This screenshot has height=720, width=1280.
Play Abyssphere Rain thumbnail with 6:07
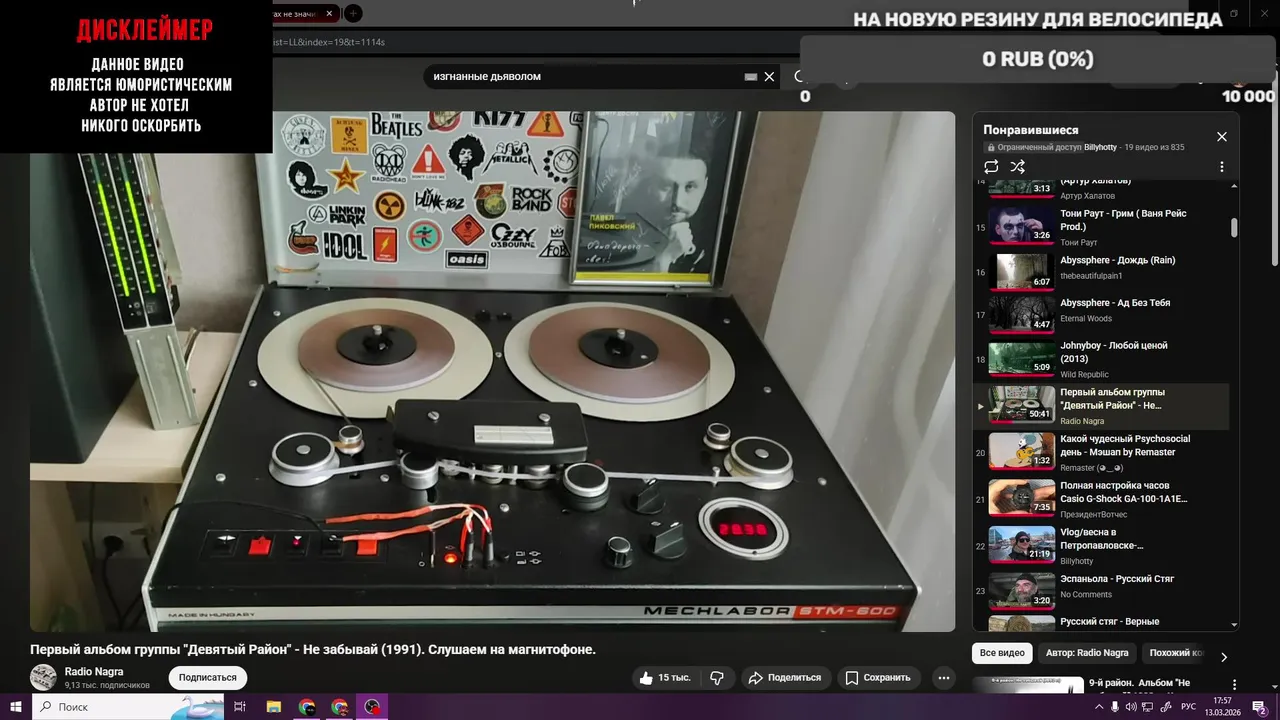pyautogui.click(x=1022, y=271)
